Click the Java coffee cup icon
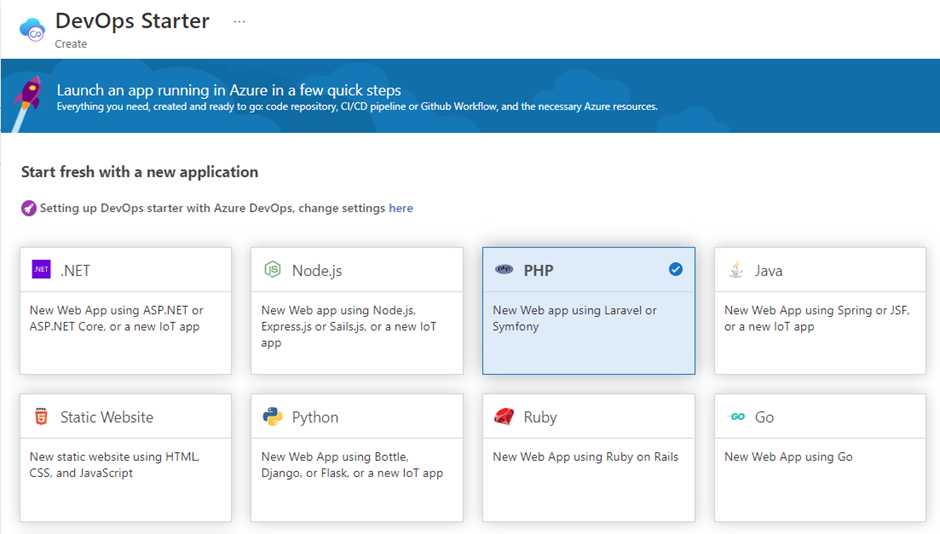940x534 pixels. 736,269
